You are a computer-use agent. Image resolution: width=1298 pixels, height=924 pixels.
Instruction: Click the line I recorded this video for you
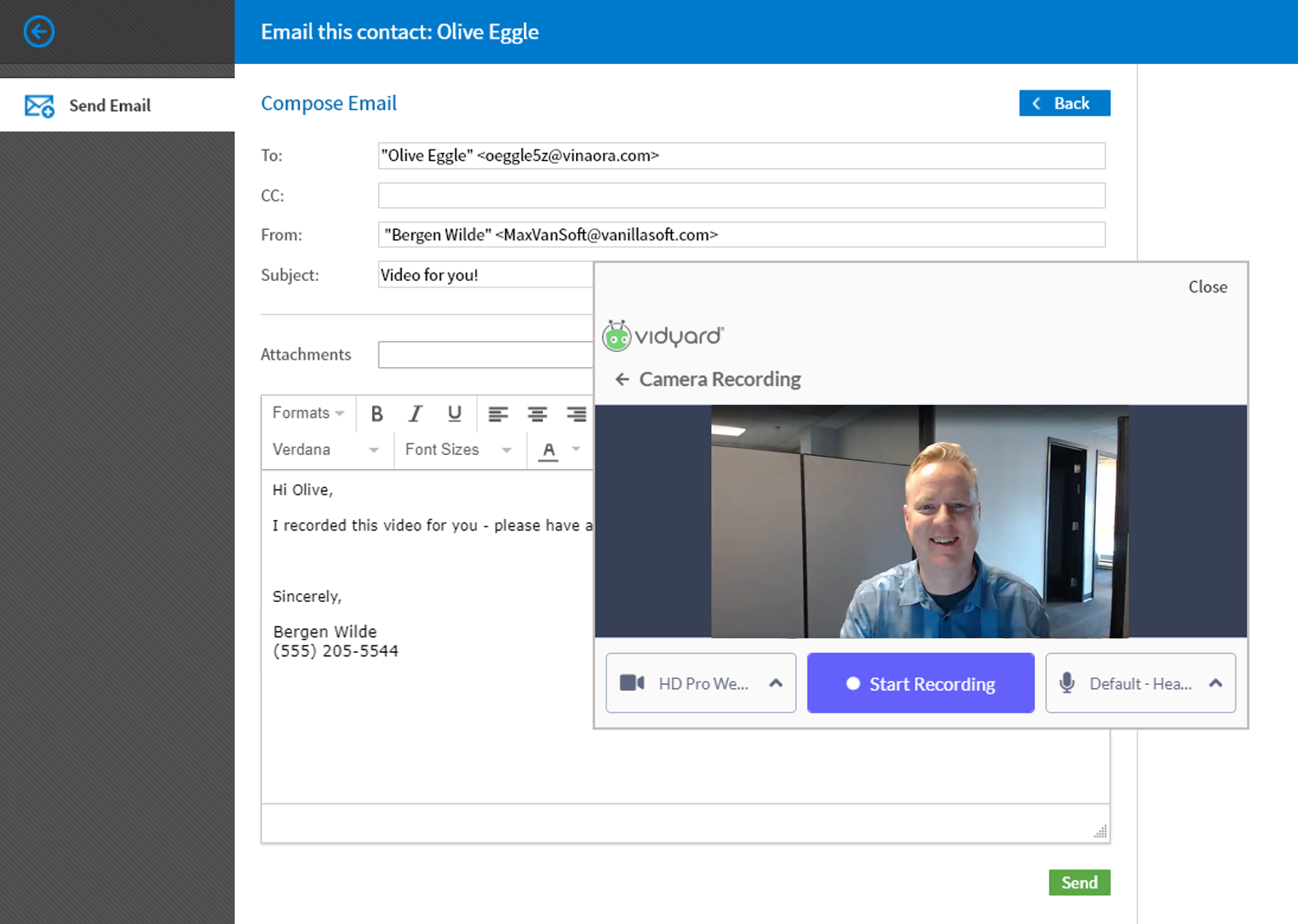pos(432,526)
